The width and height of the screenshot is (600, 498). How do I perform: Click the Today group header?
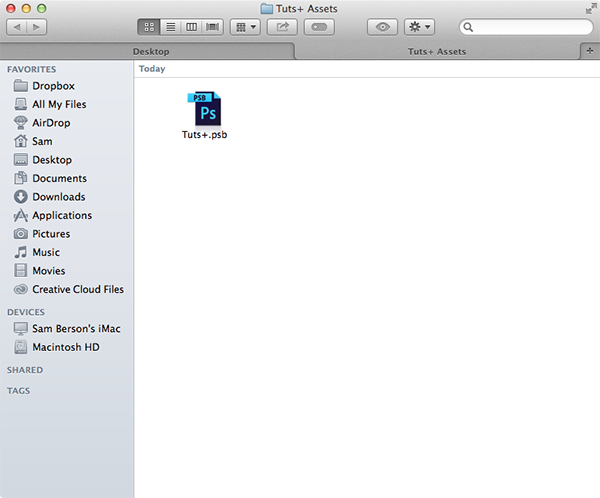152,69
